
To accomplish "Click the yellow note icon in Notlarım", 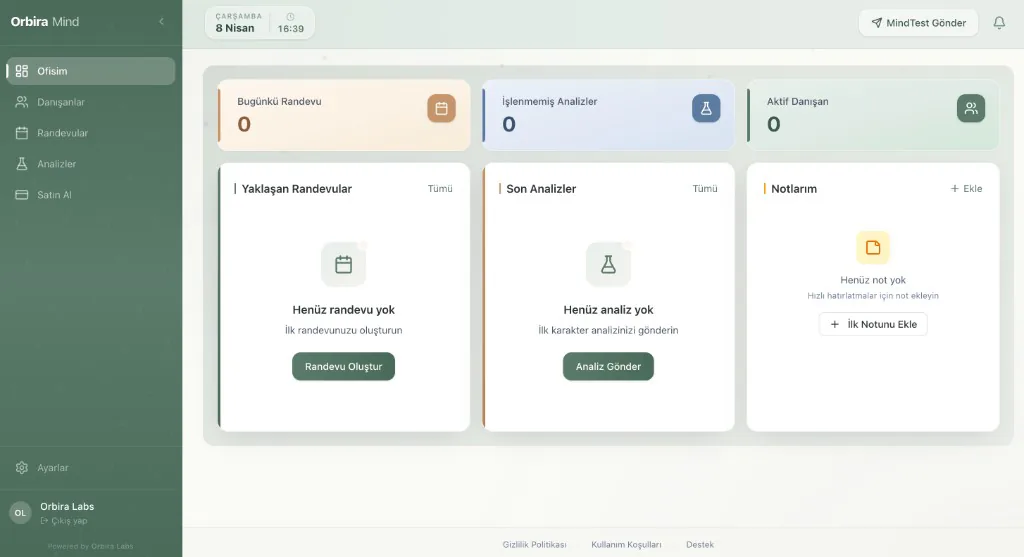I will (873, 247).
